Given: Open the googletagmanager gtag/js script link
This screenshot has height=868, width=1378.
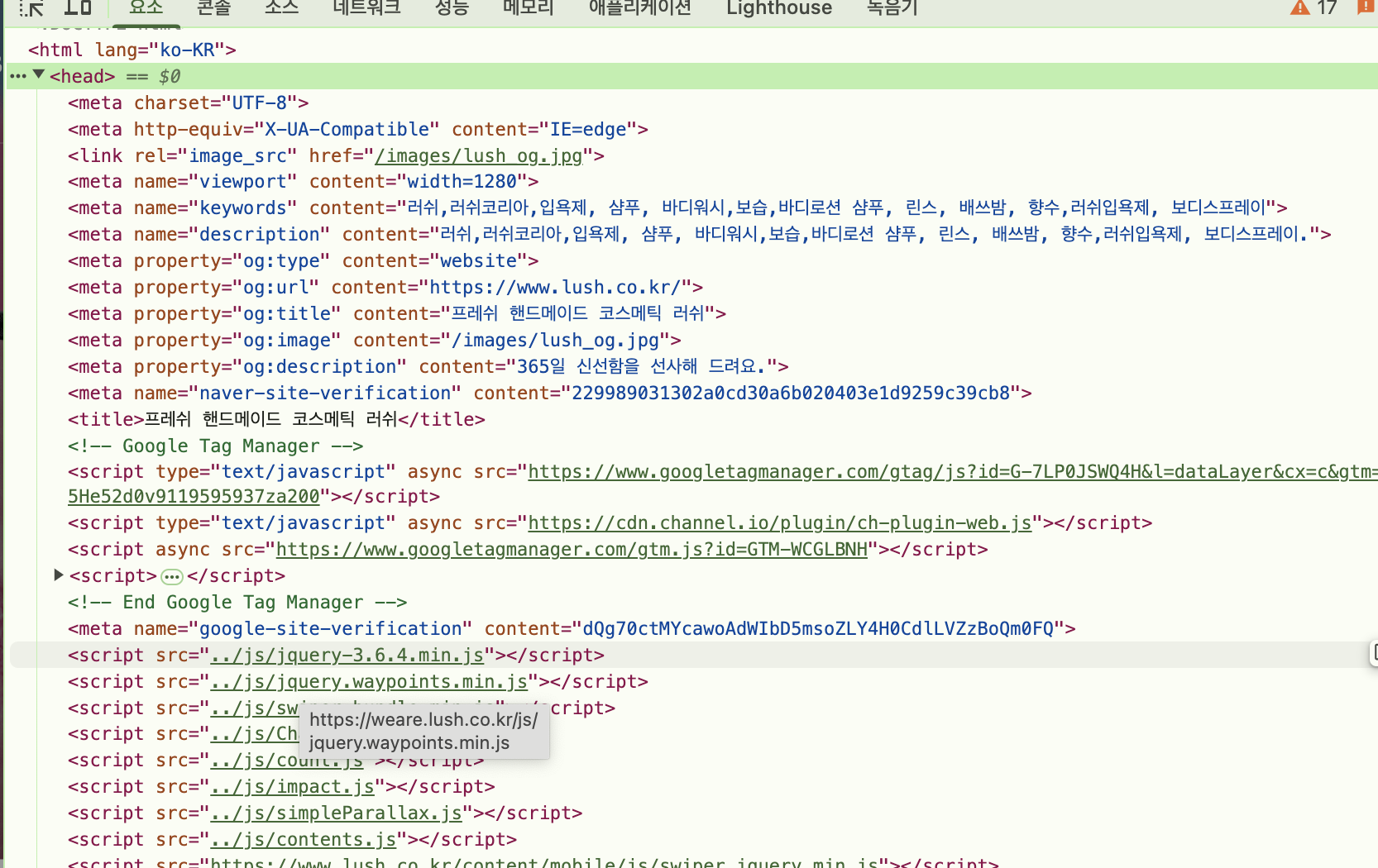Looking at the screenshot, I should (x=953, y=471).
